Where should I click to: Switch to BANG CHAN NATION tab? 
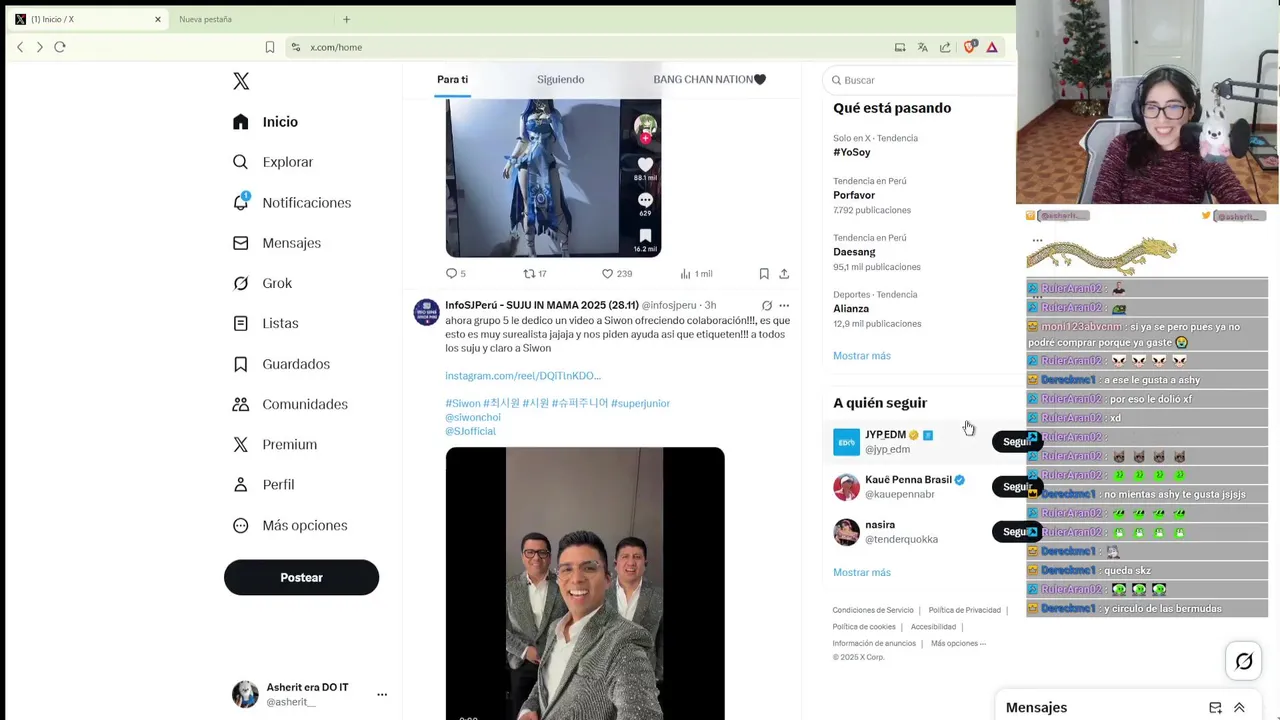click(x=709, y=79)
